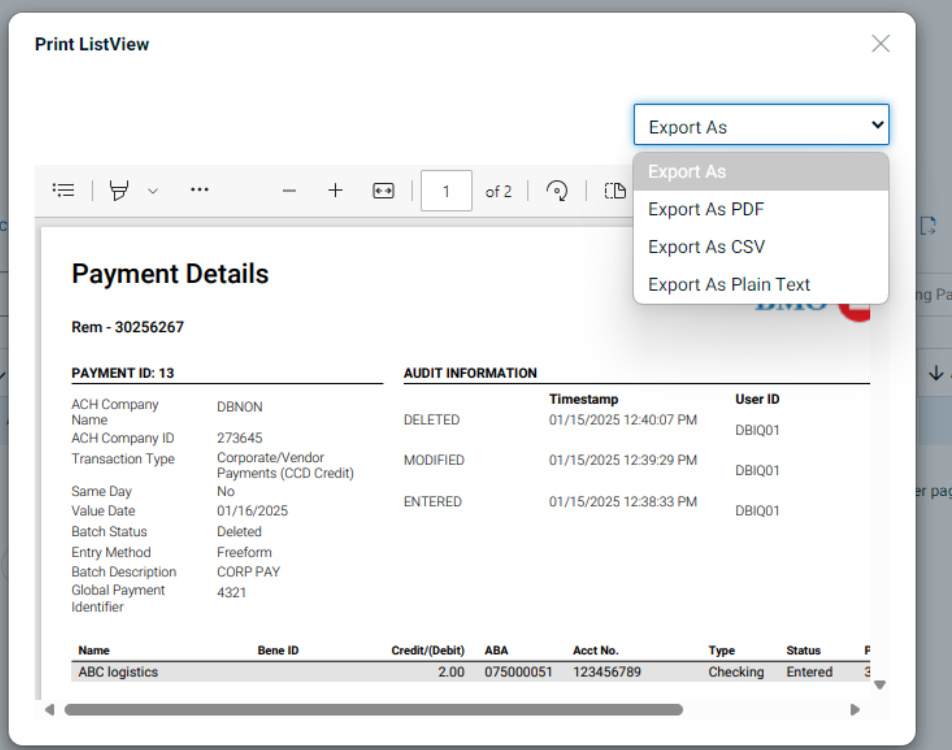The width and height of the screenshot is (952, 750).
Task: Click the ABA value '075000051'
Action: pyautogui.click(x=518, y=672)
